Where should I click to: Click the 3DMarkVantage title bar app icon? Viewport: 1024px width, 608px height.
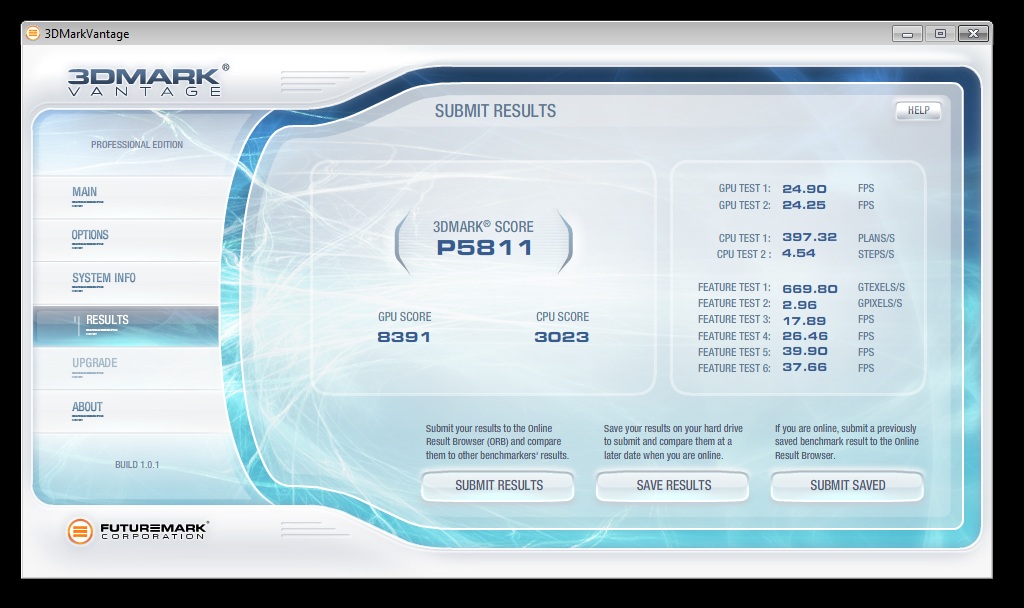point(33,33)
